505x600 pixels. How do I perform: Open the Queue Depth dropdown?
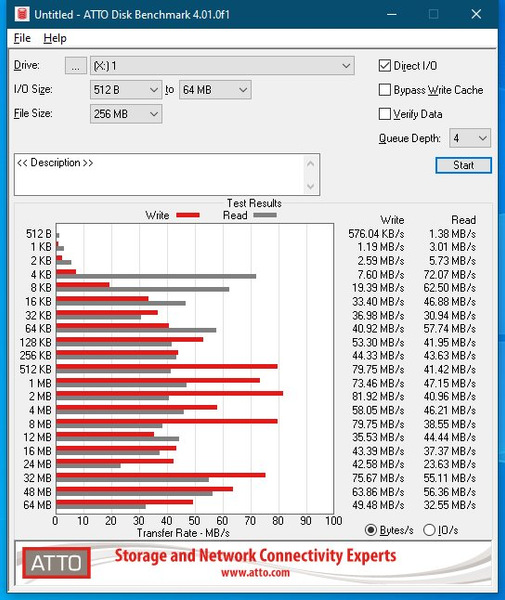pos(470,138)
